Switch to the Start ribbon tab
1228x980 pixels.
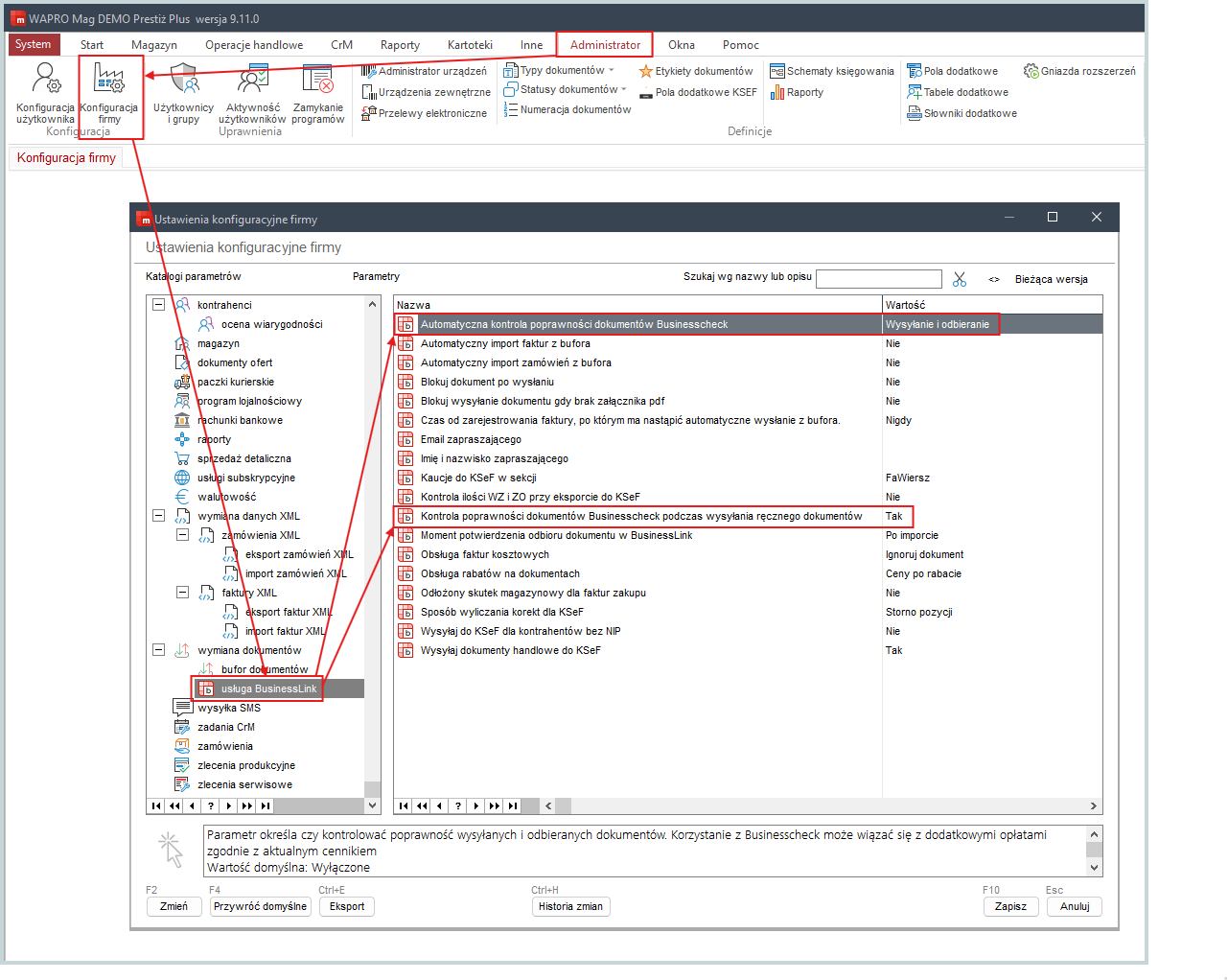tap(92, 45)
